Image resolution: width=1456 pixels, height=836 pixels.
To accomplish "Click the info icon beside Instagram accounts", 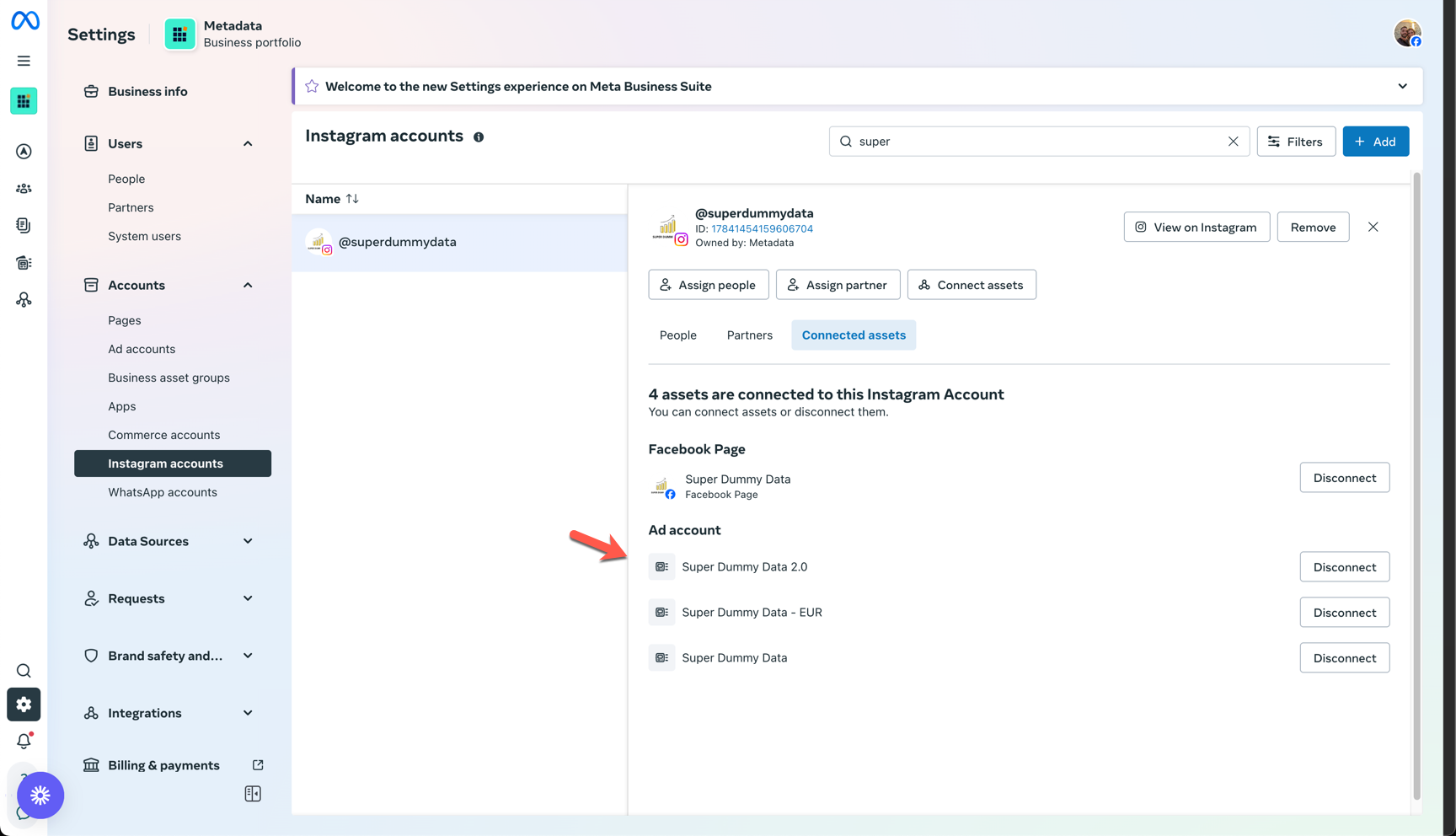I will pos(479,137).
